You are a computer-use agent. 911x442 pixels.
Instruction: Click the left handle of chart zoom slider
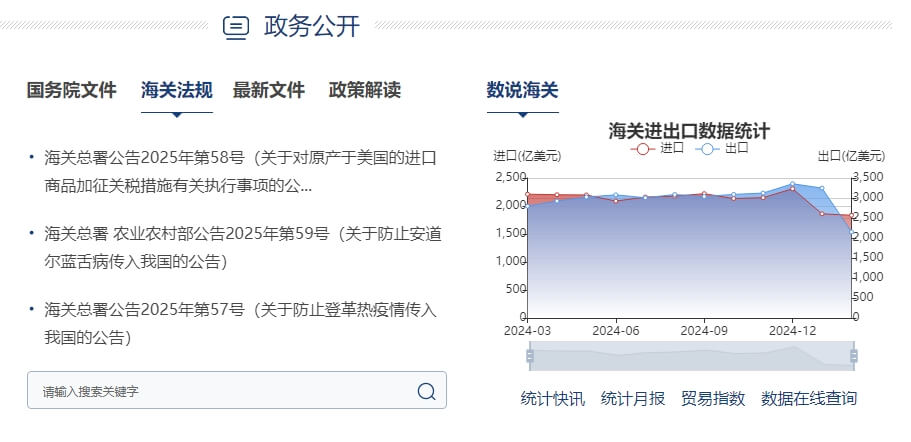coord(530,356)
